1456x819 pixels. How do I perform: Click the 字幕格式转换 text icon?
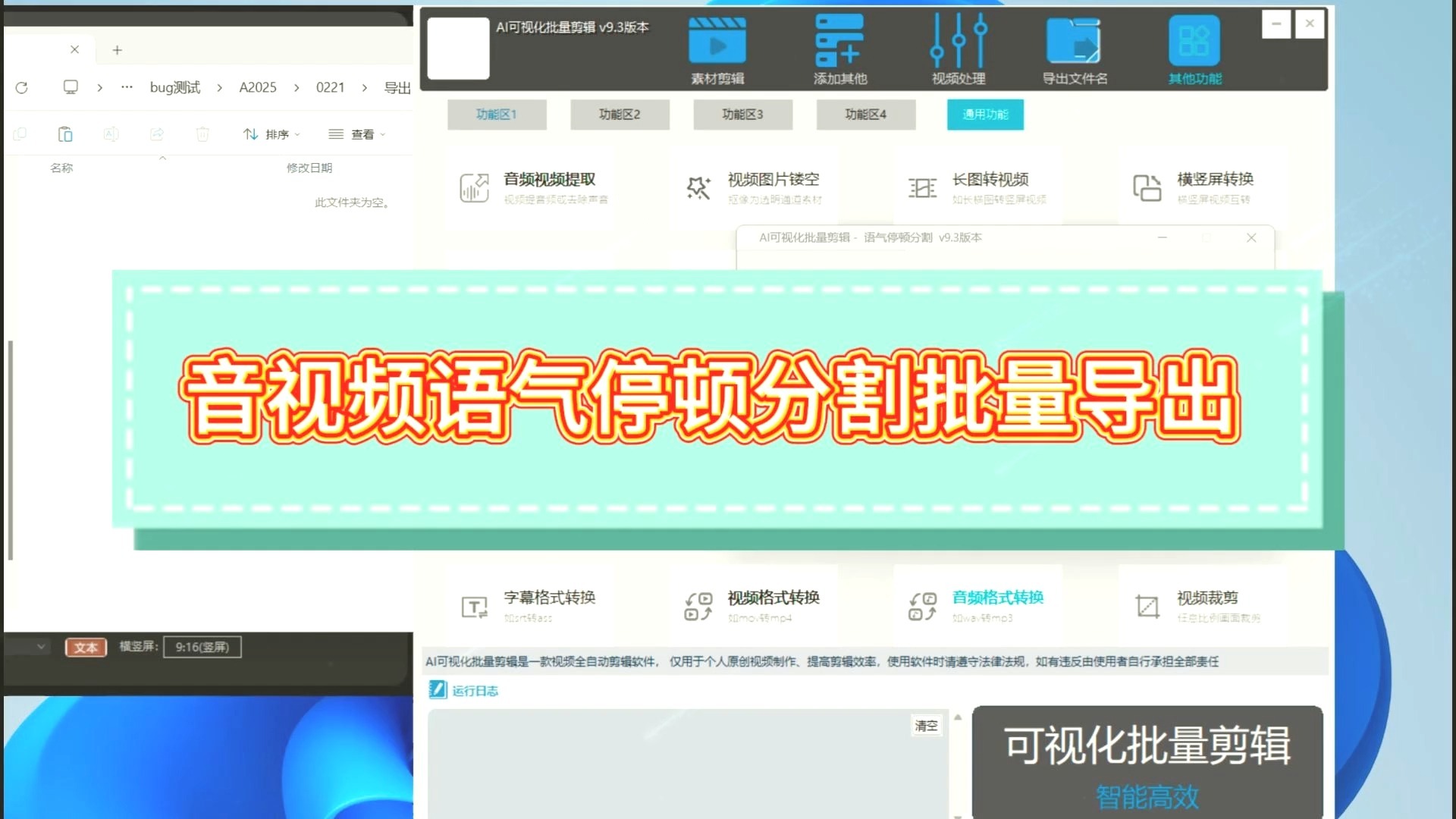(475, 607)
